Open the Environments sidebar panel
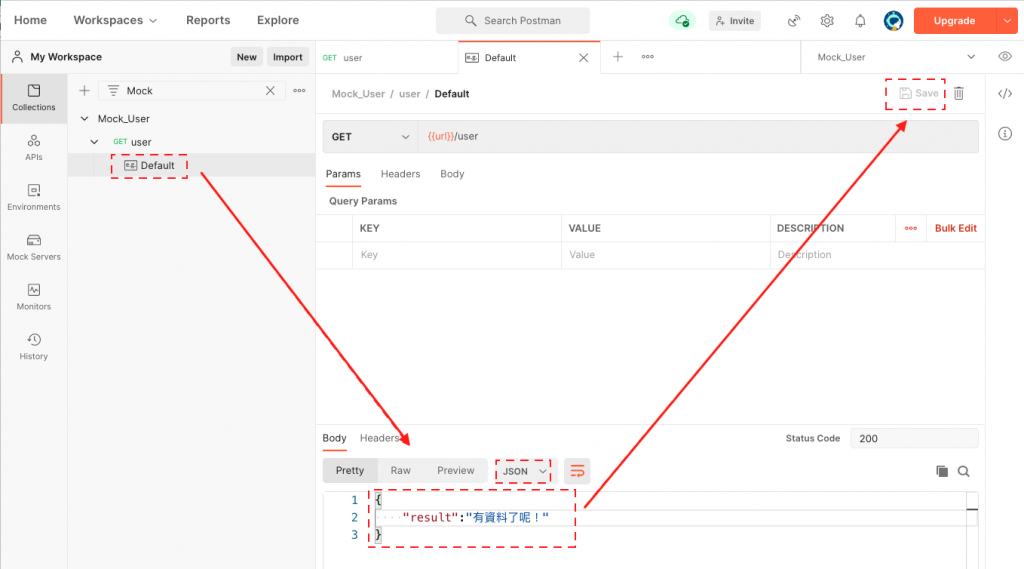Viewport: 1024px width, 569px height. (x=34, y=197)
